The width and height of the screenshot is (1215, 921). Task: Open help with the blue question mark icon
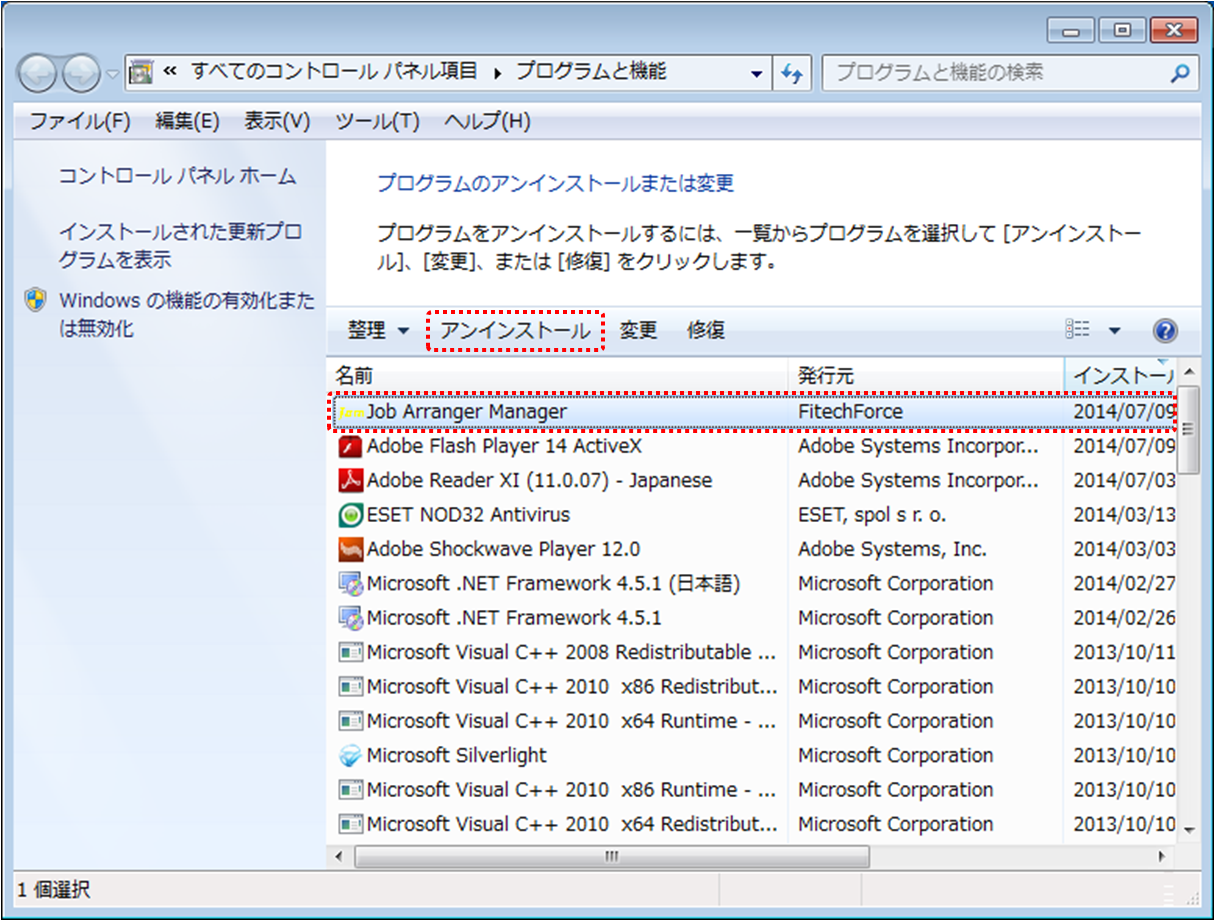pos(1165,331)
